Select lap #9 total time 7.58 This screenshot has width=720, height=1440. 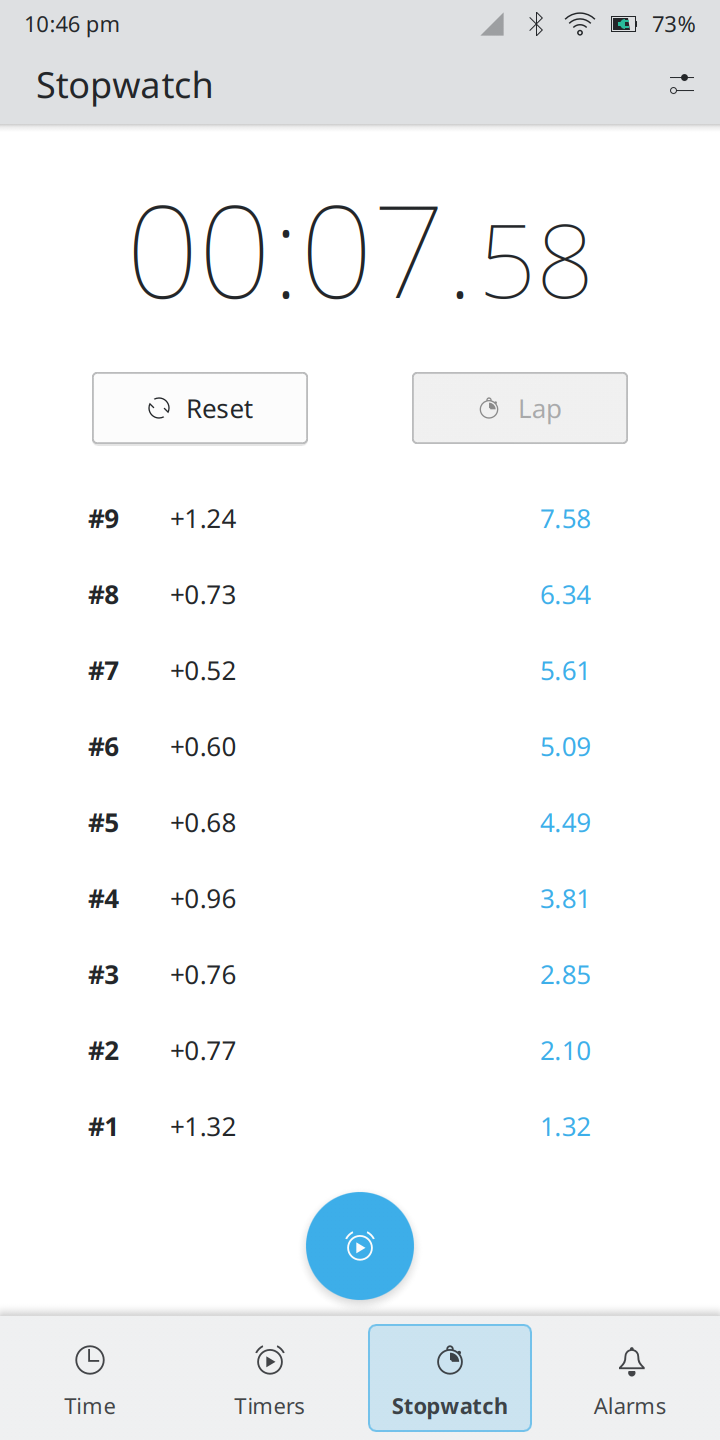click(x=566, y=519)
